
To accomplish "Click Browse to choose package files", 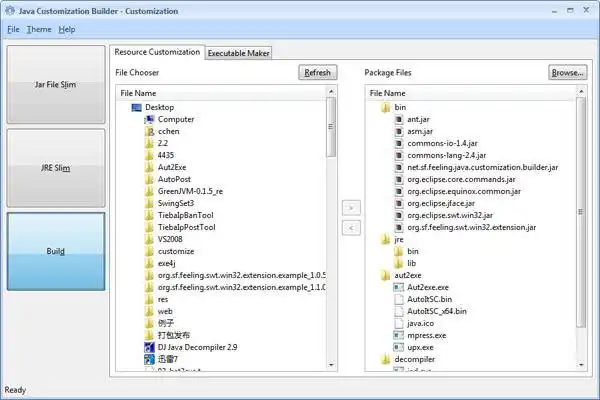I will click(567, 73).
